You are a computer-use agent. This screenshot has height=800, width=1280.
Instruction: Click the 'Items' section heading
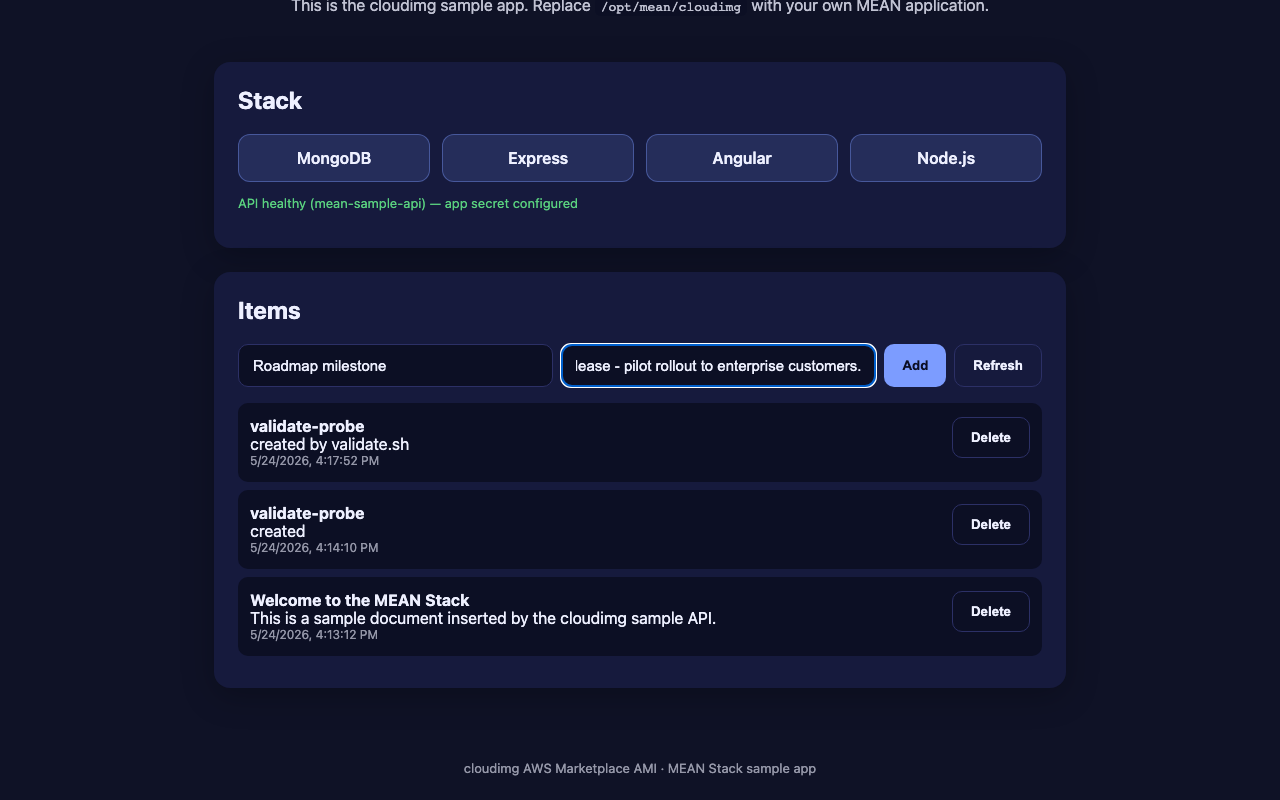[x=269, y=311]
